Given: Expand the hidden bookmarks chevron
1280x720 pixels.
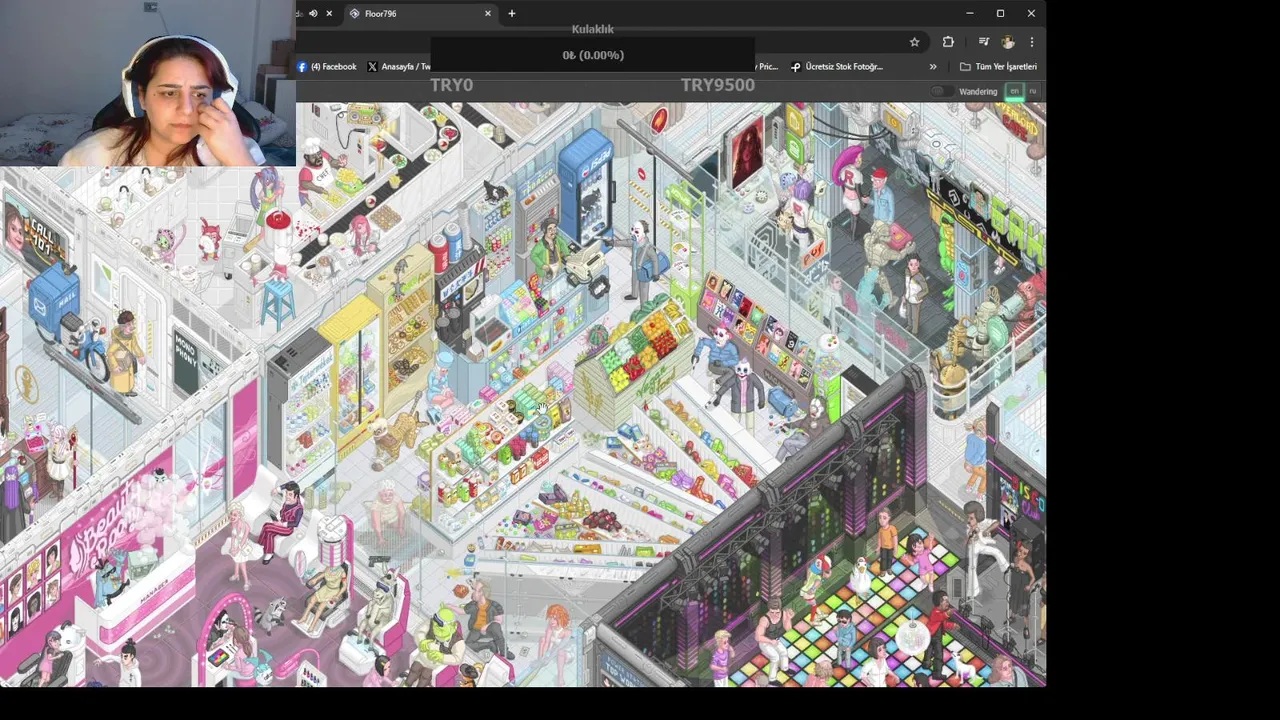Looking at the screenshot, I should (933, 67).
